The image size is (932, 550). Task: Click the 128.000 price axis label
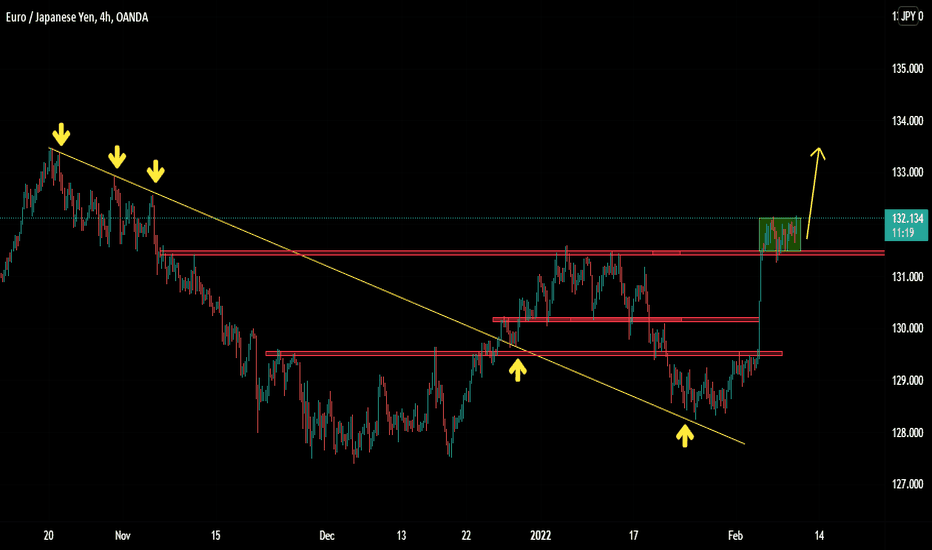907,433
